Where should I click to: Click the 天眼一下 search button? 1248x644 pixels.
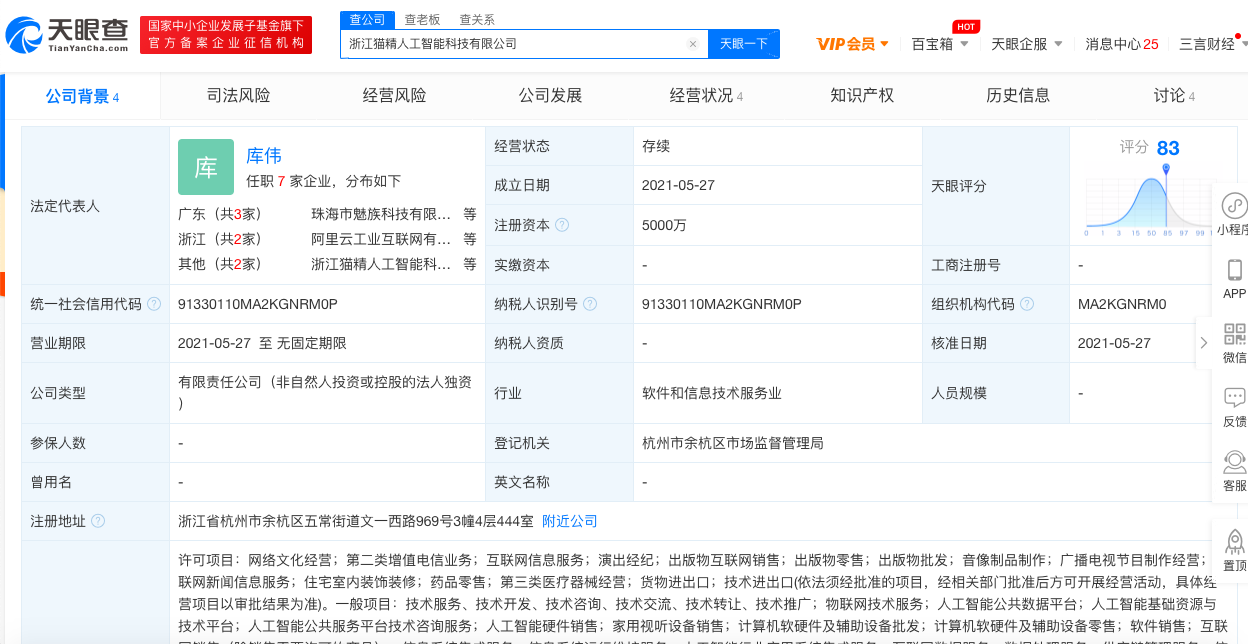744,44
